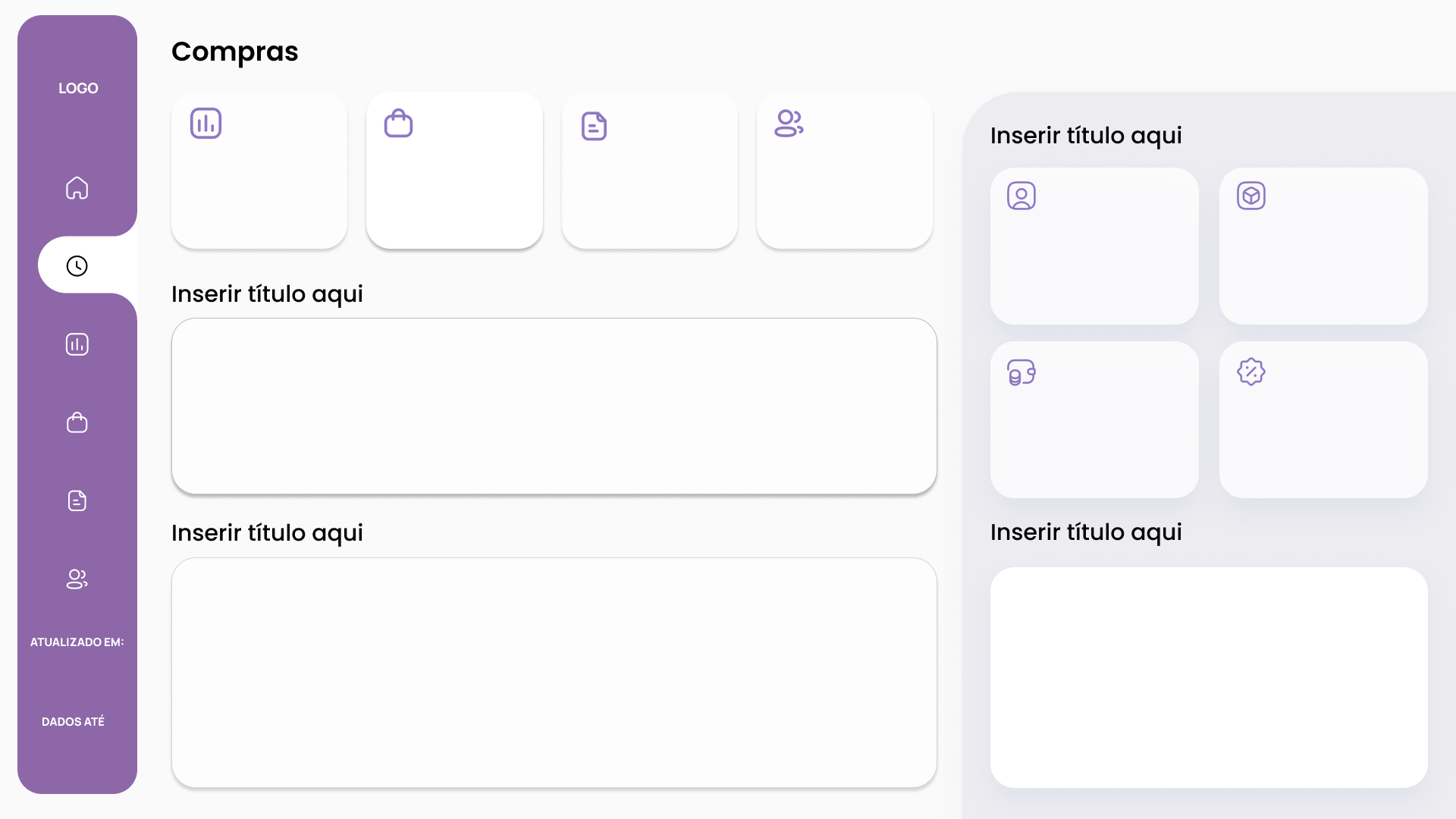Image resolution: width=1456 pixels, height=819 pixels.
Task: Click the shopping bag icon in top card
Action: [398, 123]
